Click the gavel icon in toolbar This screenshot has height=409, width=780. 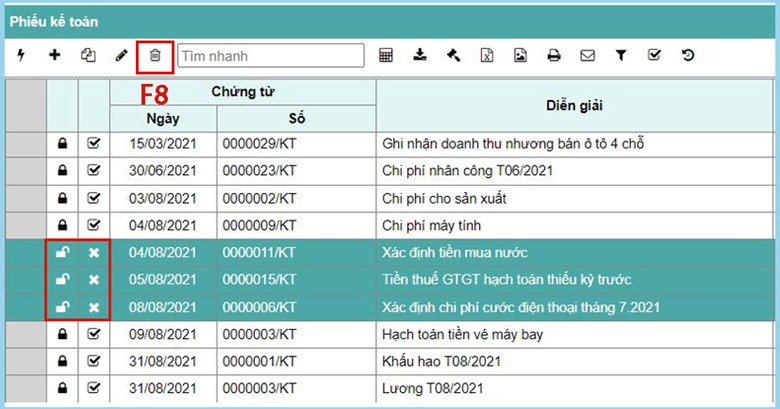tap(453, 56)
